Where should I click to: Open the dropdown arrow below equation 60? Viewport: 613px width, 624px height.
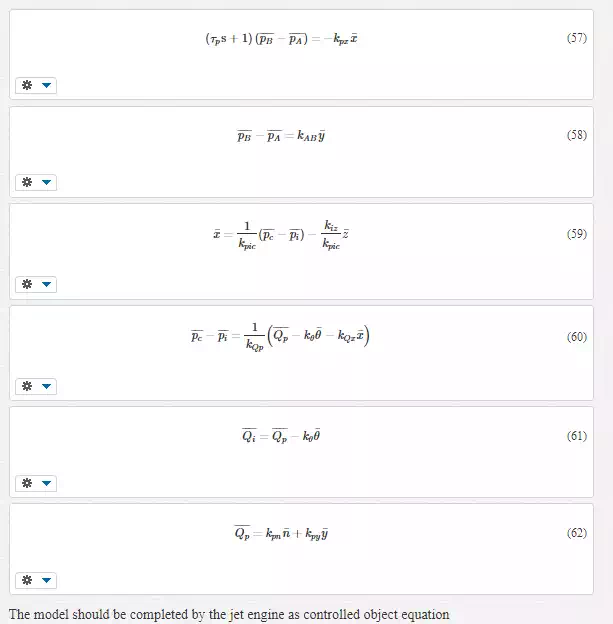(47, 386)
